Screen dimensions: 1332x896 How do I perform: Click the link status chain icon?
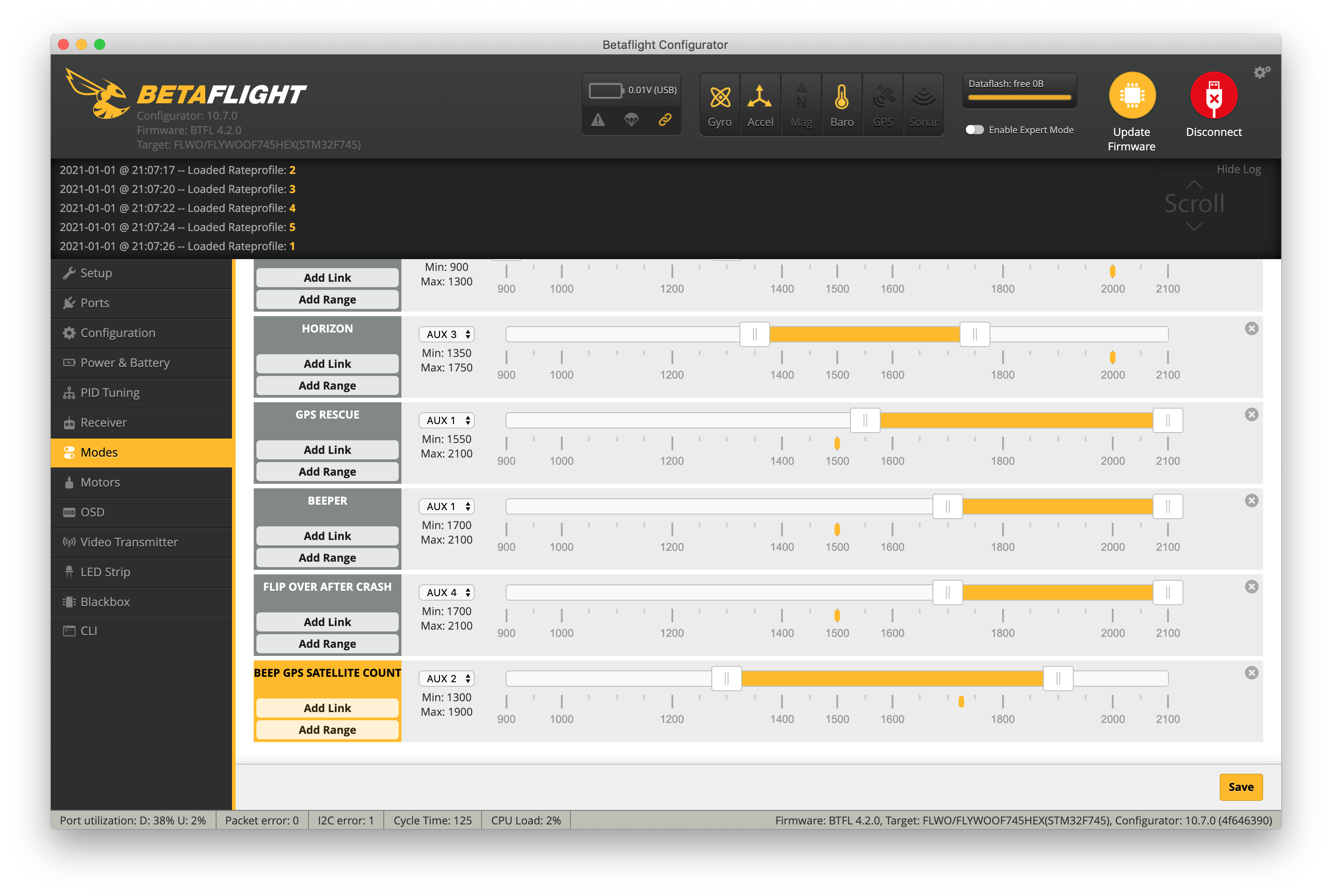665,120
